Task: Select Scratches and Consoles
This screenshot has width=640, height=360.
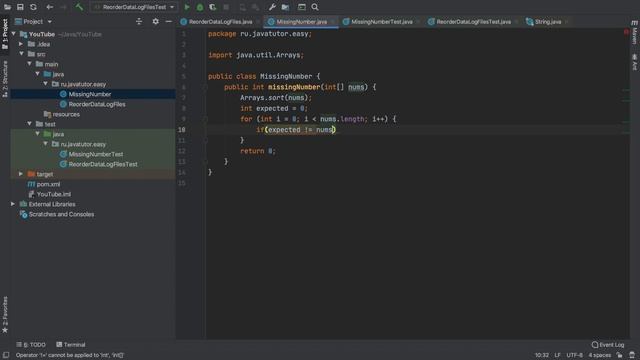Action: [x=57, y=214]
